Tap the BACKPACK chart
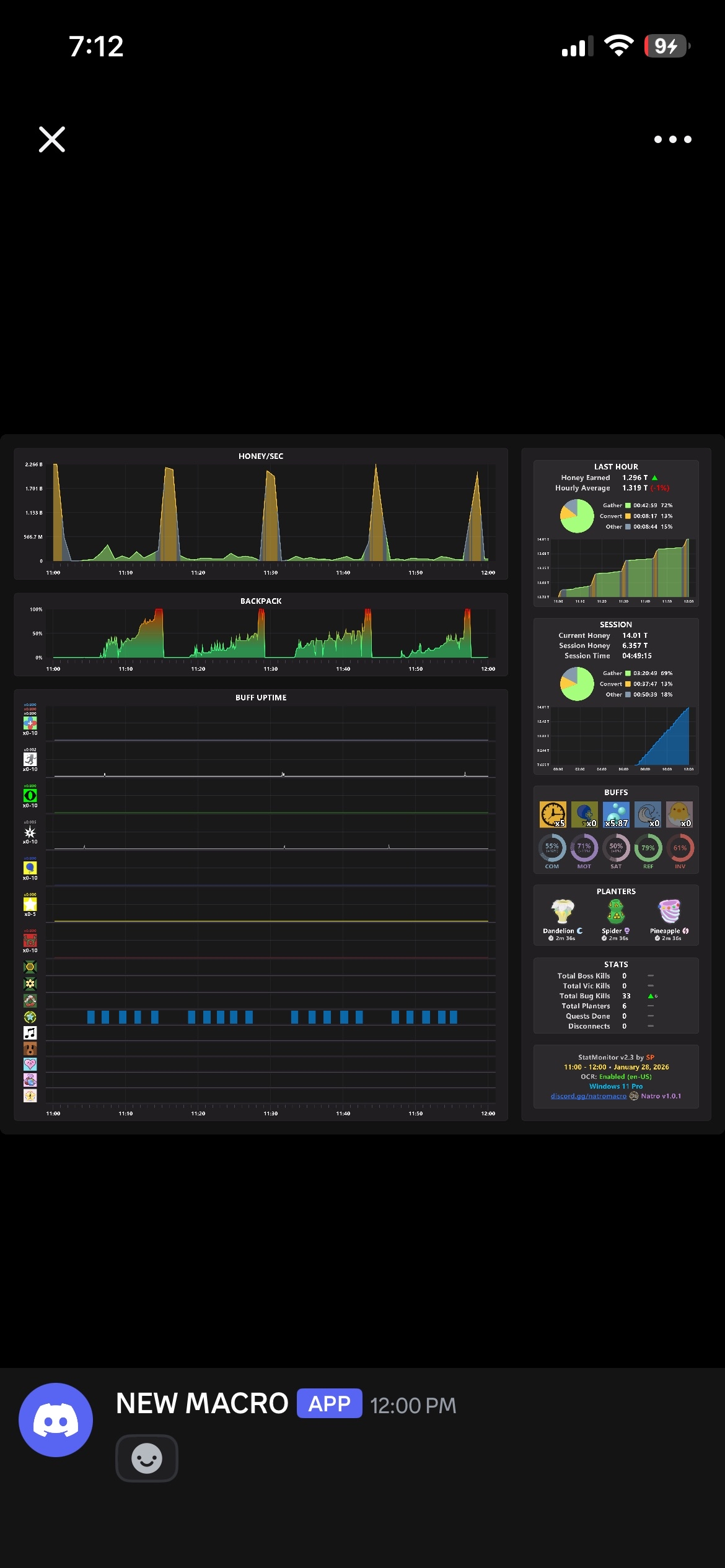 (x=261, y=635)
